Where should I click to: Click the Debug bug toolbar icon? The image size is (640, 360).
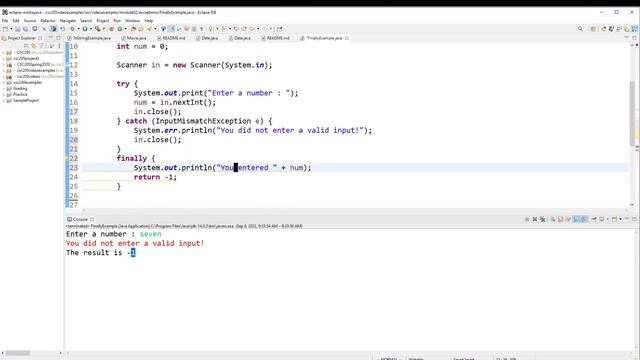point(73,29)
